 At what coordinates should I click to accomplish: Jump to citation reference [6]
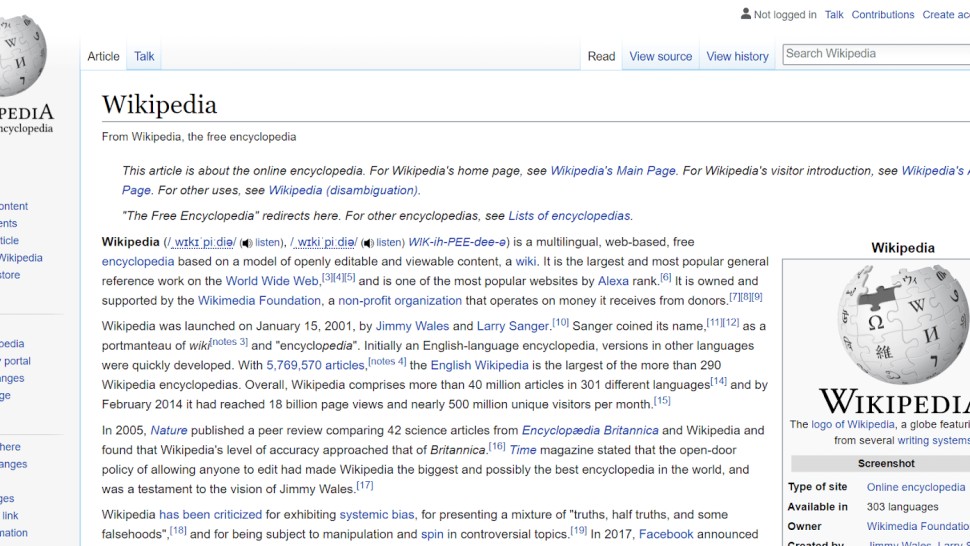[666, 277]
